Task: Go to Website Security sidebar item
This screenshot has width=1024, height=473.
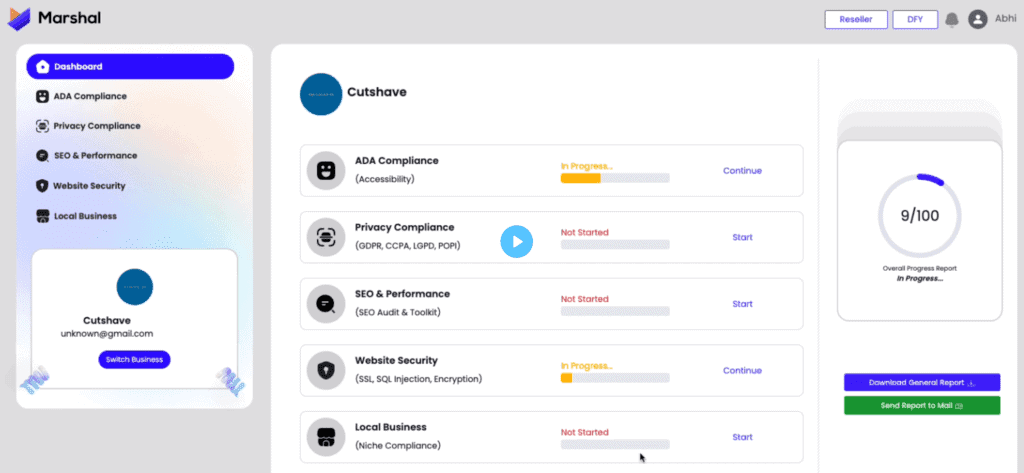Action: 89,185
